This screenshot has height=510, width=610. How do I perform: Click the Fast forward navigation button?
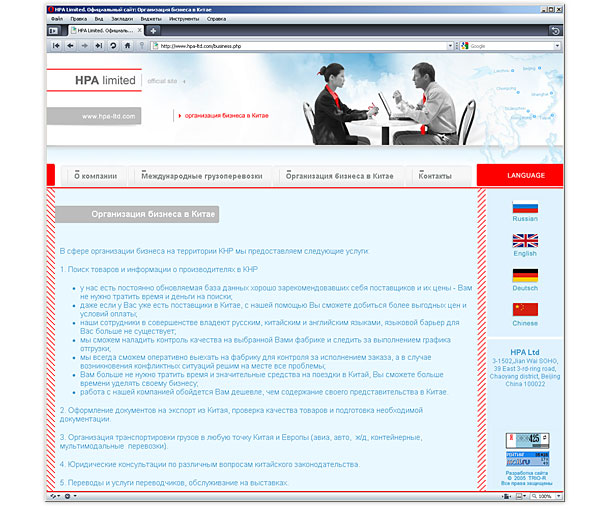pyautogui.click(x=99, y=46)
